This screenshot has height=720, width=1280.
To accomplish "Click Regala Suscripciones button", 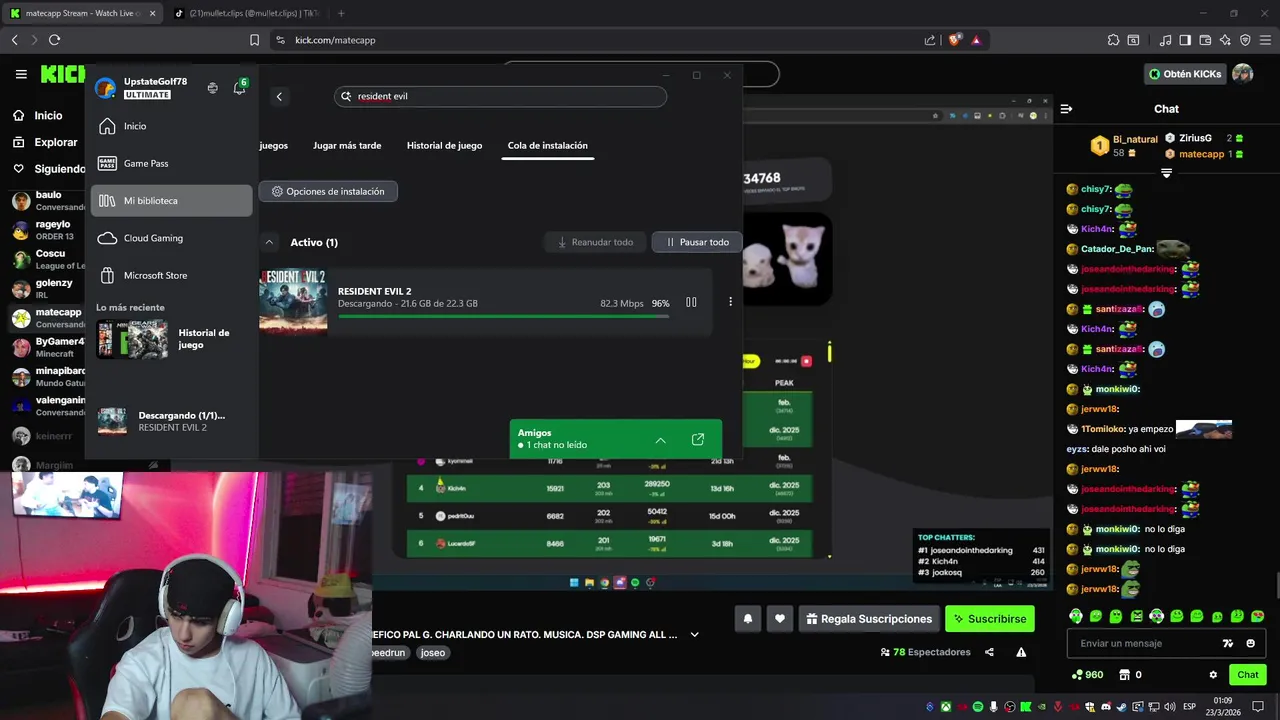I will pyautogui.click(x=869, y=619).
